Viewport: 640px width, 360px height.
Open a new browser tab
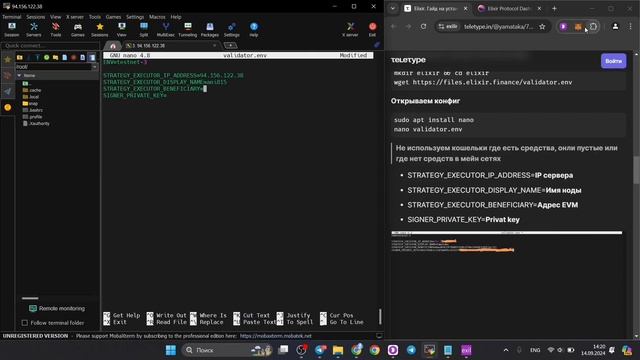pos(554,9)
